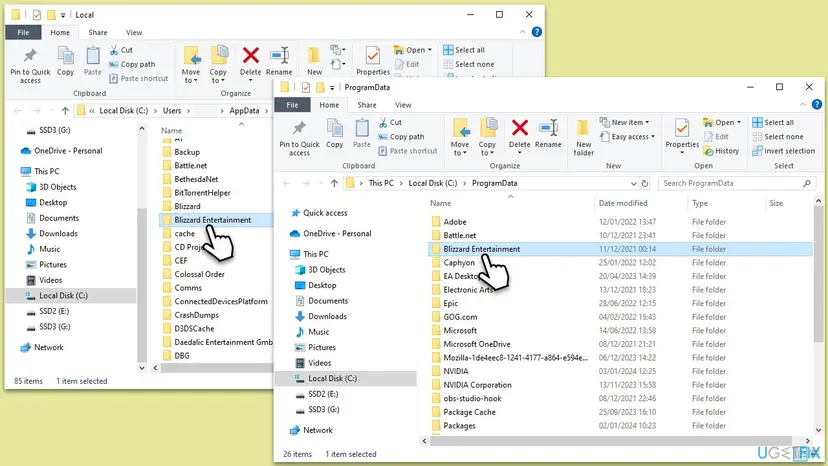Click ProgramData vertical scrollbar down arrow

pos(818,430)
